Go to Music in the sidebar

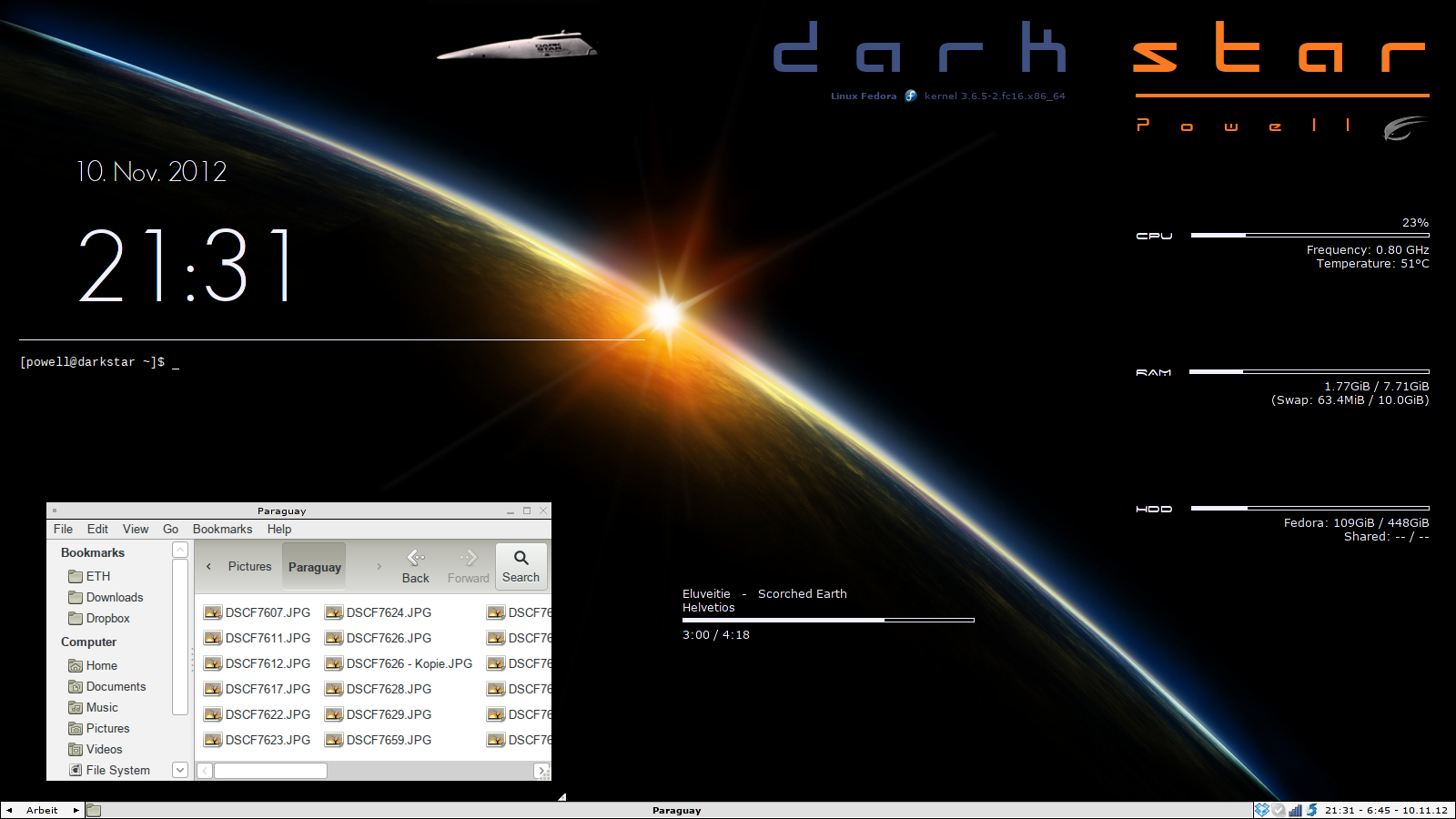point(93,707)
